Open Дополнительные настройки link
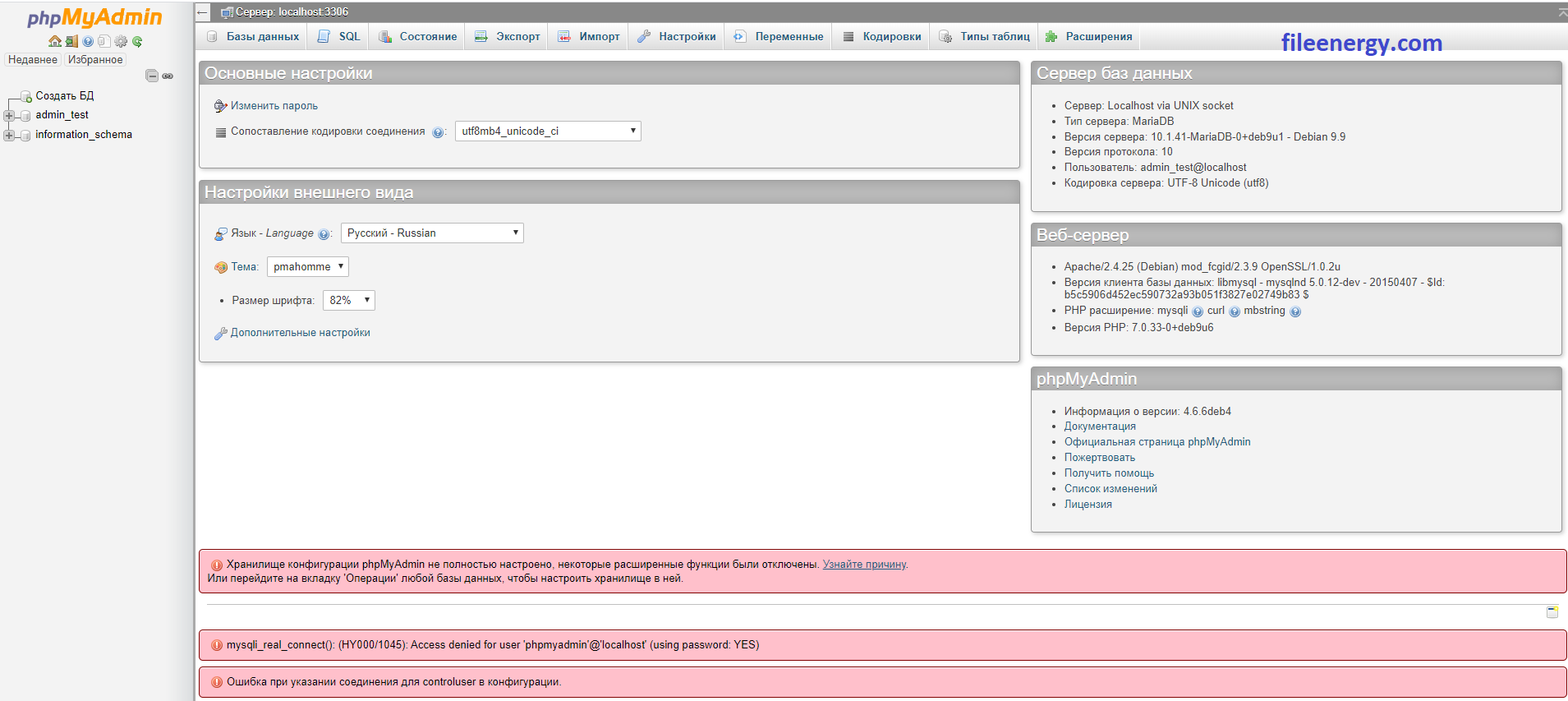Image resolution: width=1568 pixels, height=701 pixels. click(301, 333)
